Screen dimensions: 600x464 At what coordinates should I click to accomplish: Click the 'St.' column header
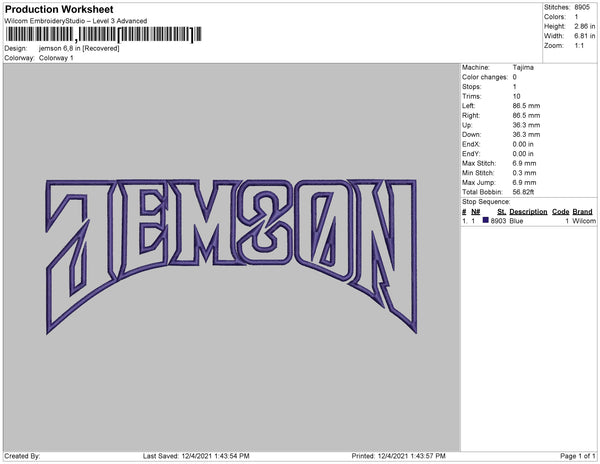tap(501, 212)
